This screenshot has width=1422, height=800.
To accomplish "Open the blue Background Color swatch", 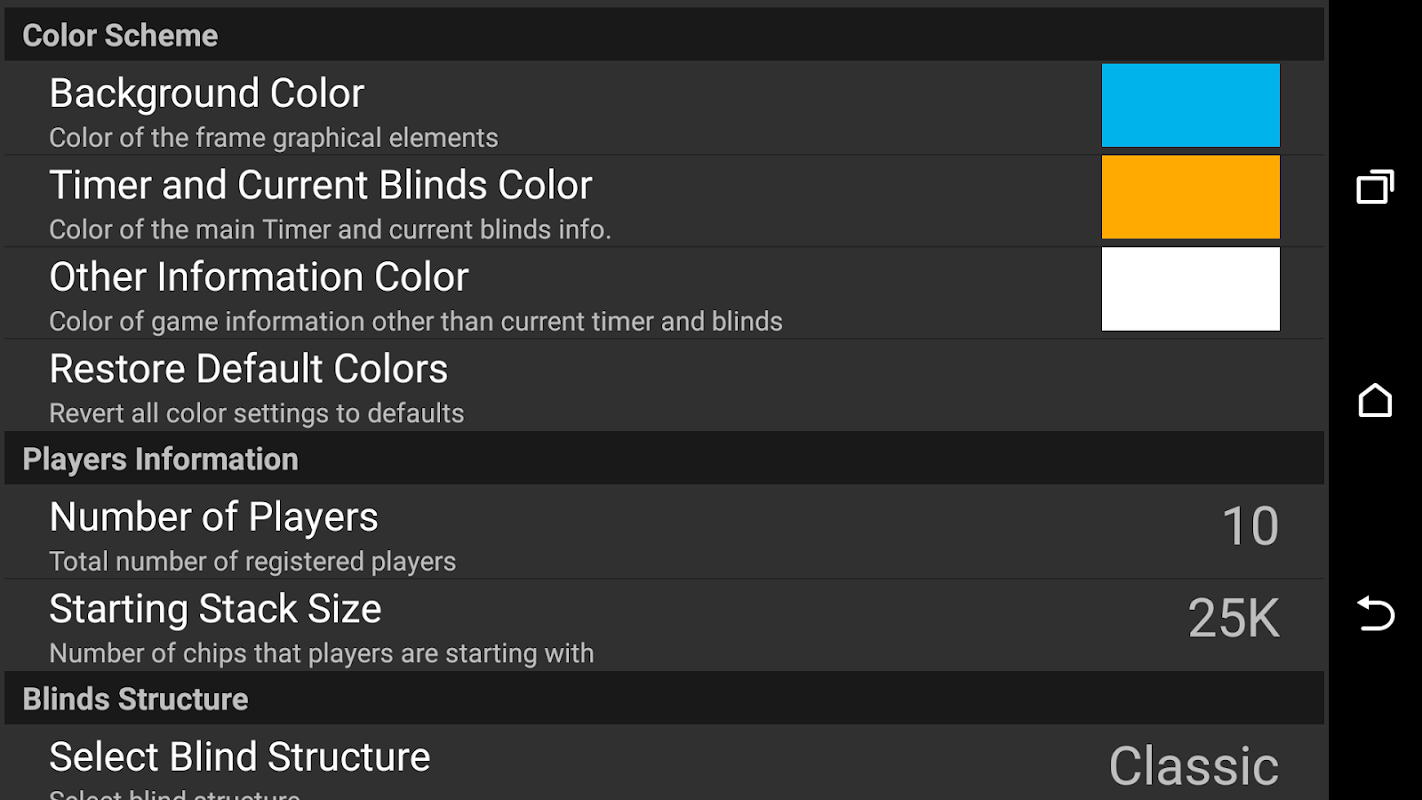I will pyautogui.click(x=1190, y=105).
